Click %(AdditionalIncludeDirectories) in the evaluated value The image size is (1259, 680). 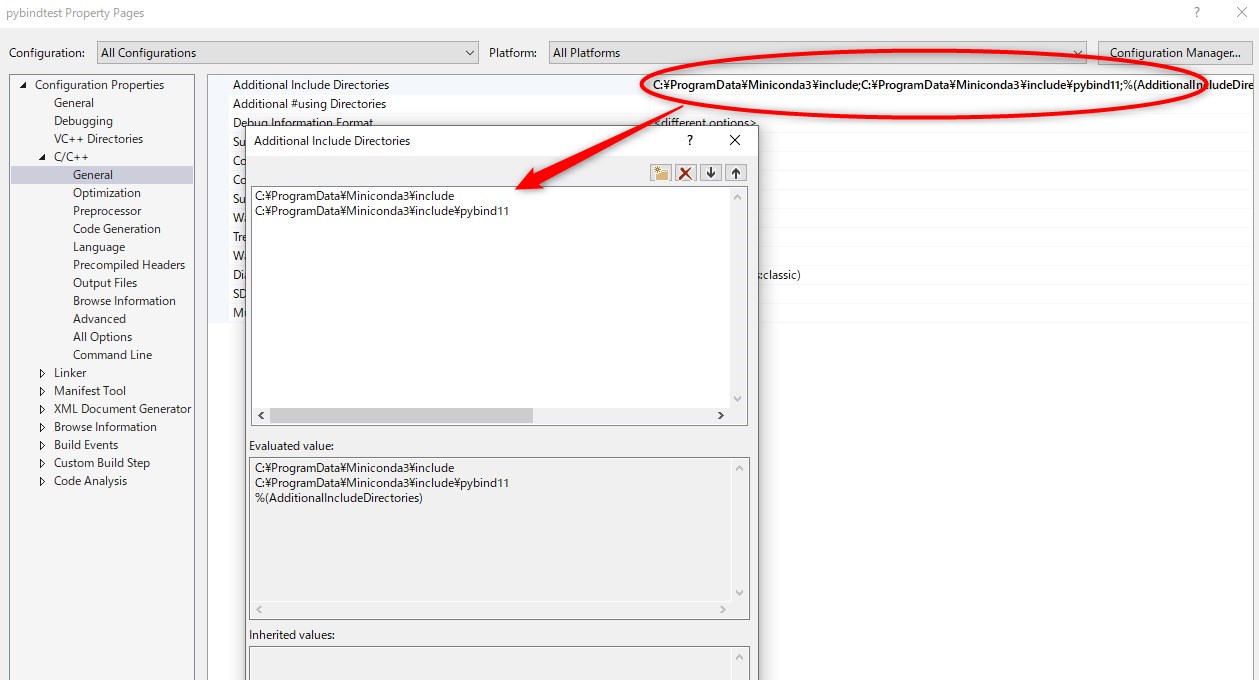pos(339,498)
